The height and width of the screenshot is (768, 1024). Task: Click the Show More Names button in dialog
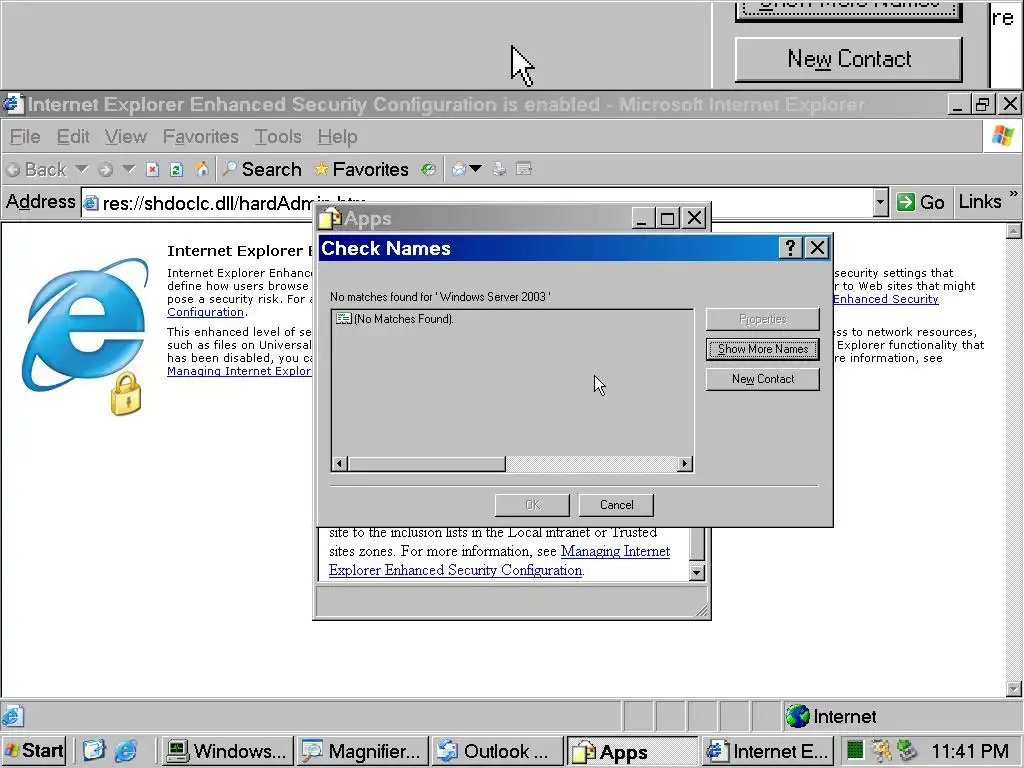[x=763, y=349]
